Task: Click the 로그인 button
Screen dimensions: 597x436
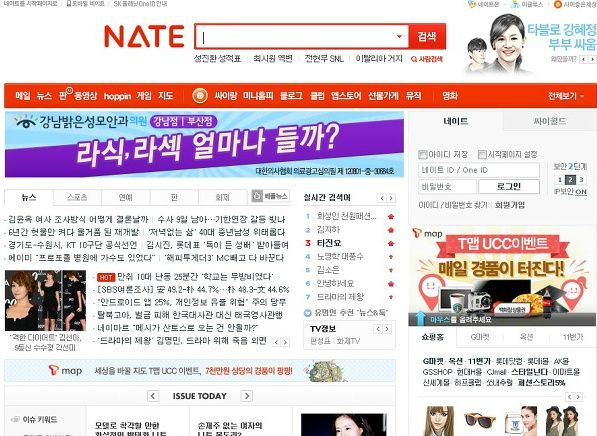Action: click(x=509, y=187)
